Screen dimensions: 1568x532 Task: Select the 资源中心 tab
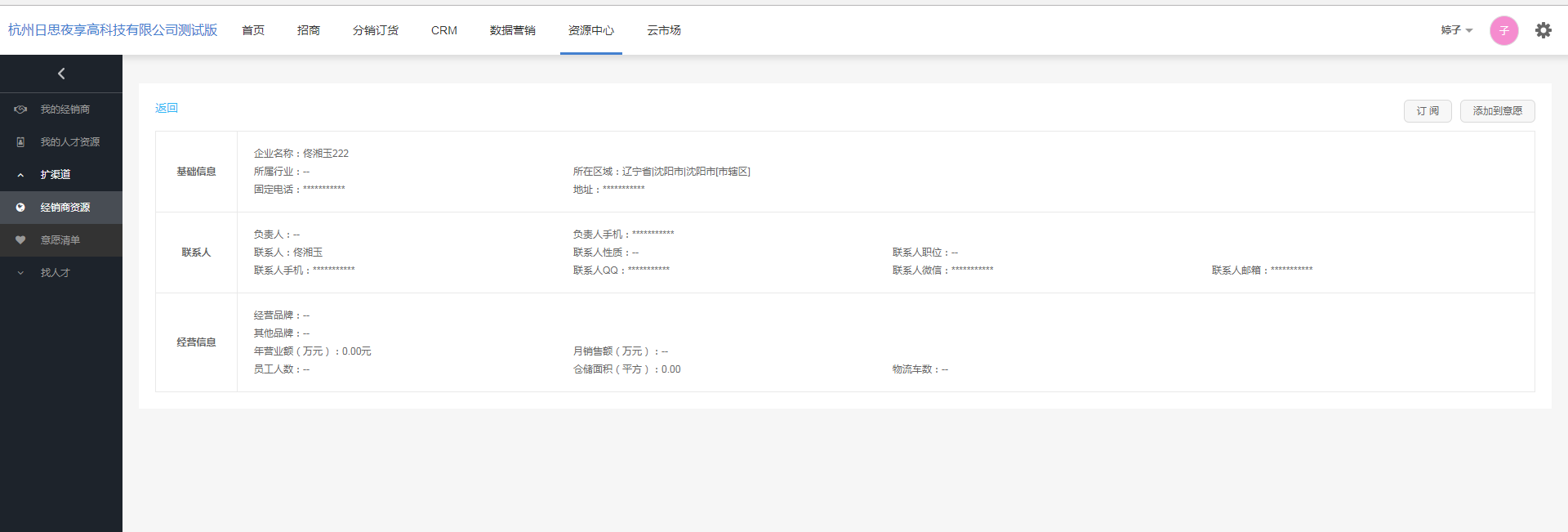[x=591, y=30]
